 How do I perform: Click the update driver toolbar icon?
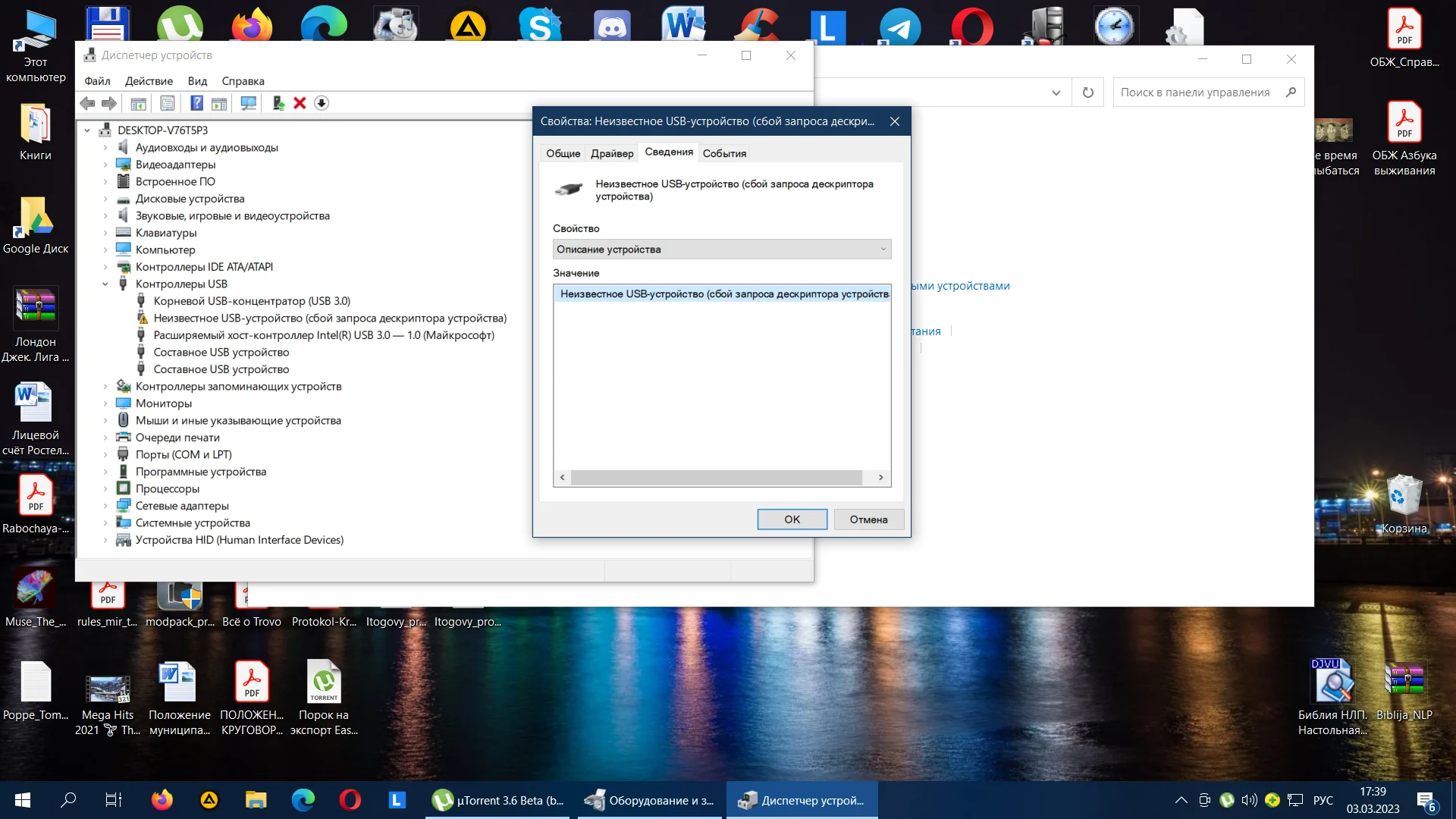tap(278, 103)
